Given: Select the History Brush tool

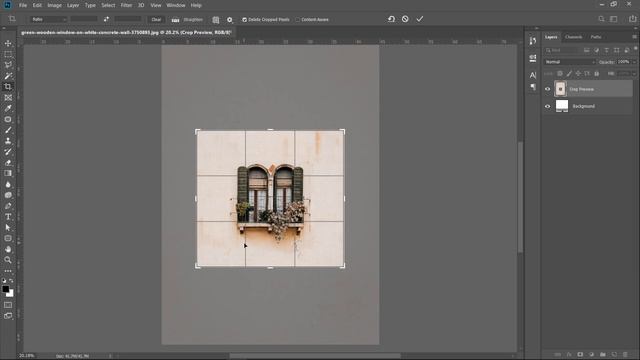Looking at the screenshot, I should pyautogui.click(x=8, y=152).
